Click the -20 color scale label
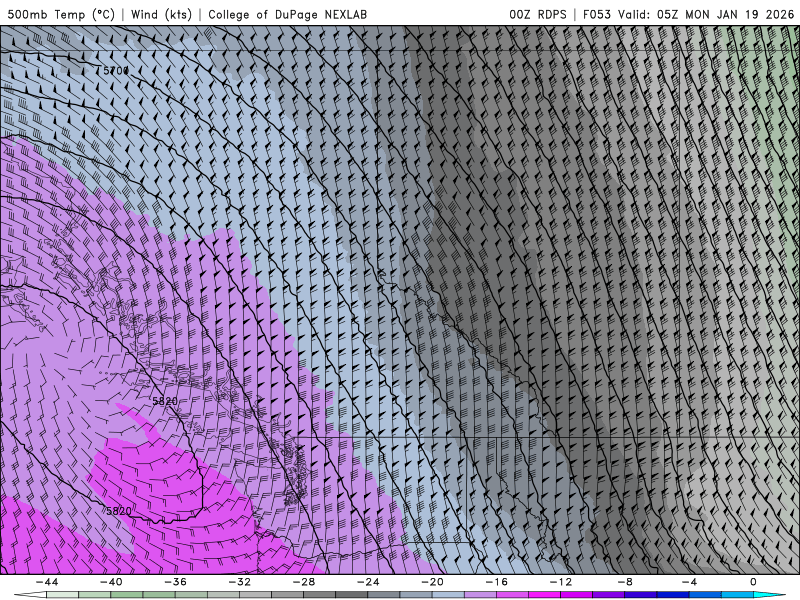This screenshot has height=600, width=800. pos(433,582)
